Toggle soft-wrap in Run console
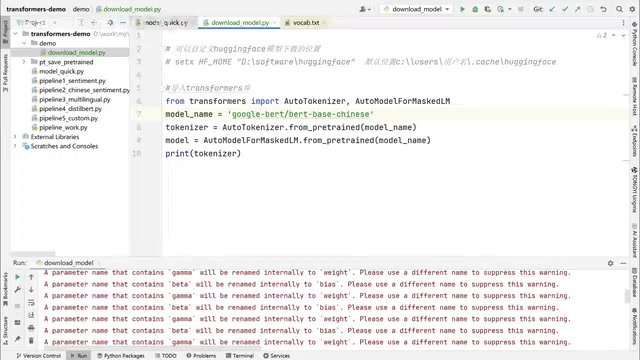This screenshot has height=360, width=640. tap(31, 302)
